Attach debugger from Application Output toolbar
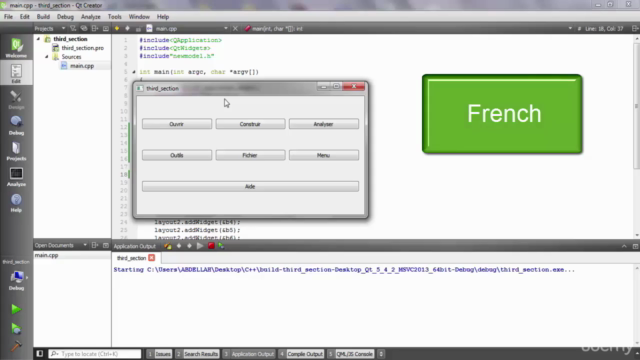The width and height of the screenshot is (640, 360). [221, 246]
